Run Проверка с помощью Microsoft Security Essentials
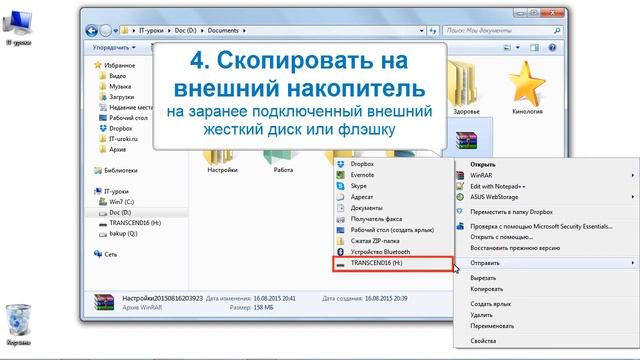Image resolution: width=640 pixels, height=360 pixels. click(x=547, y=227)
